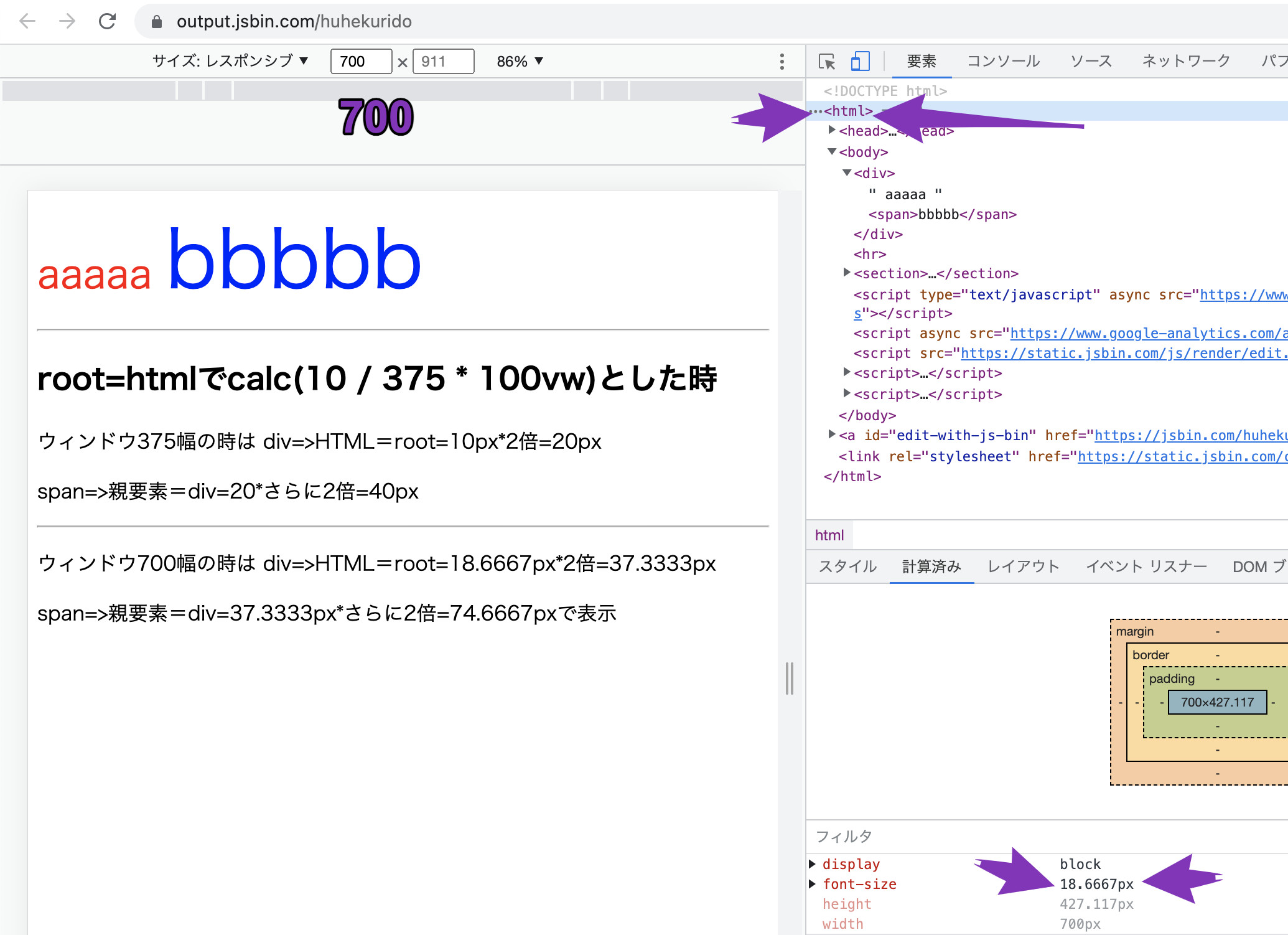Open the イベント リスナー pane tab
Image resolution: width=1288 pixels, height=935 pixels.
pyautogui.click(x=1146, y=566)
